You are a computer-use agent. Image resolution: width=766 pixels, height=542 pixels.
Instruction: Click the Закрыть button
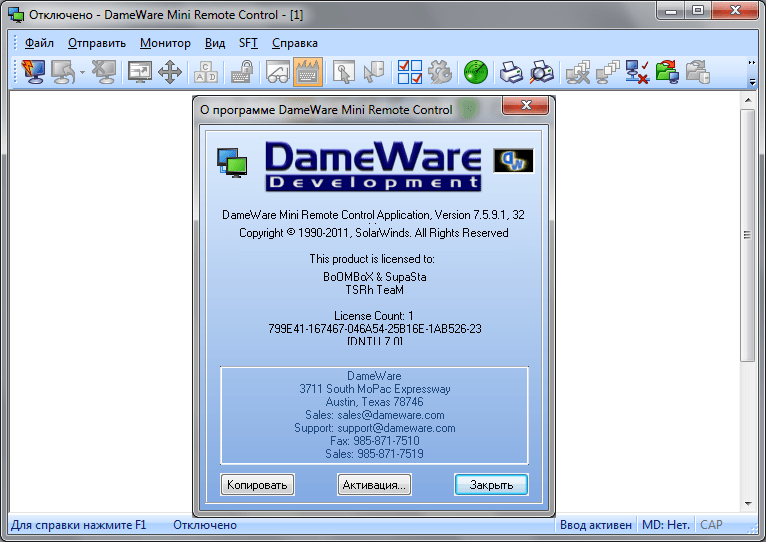pyautogui.click(x=491, y=485)
